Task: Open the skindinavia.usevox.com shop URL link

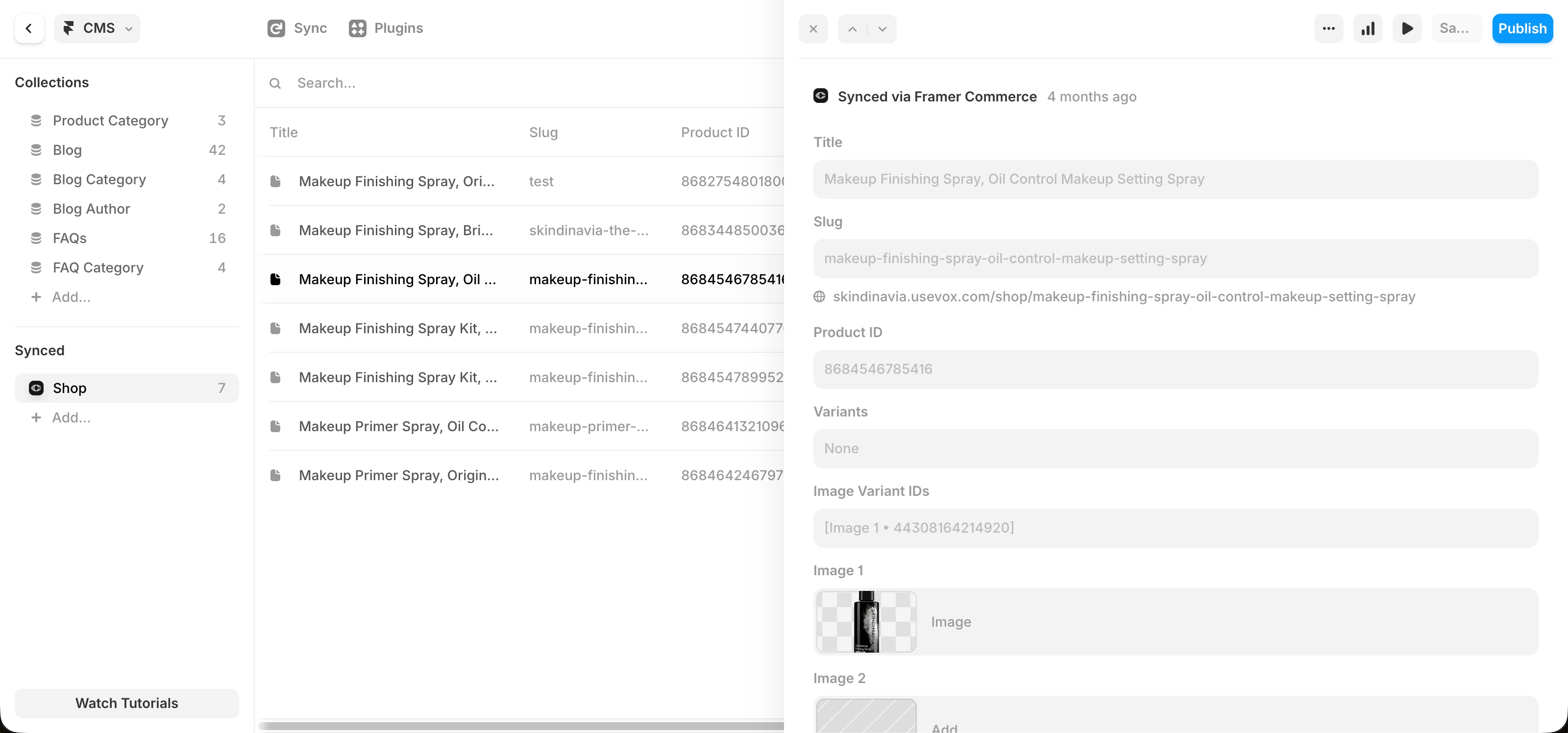Action: (x=1124, y=296)
